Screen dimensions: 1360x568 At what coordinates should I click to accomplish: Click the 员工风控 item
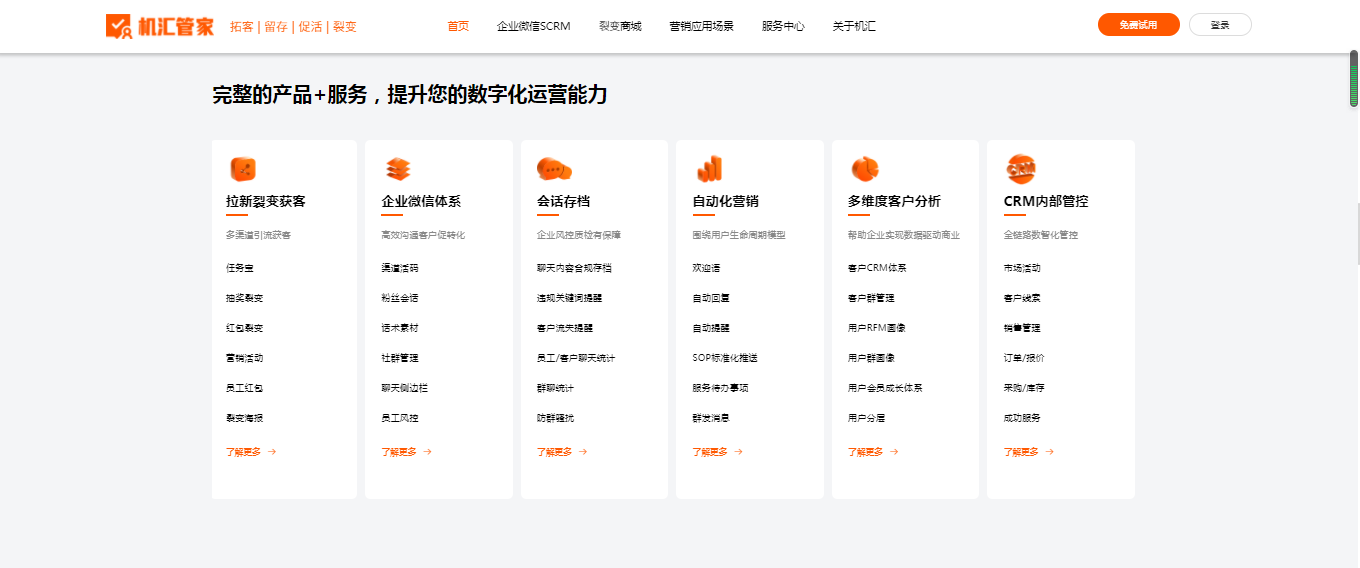click(x=400, y=418)
